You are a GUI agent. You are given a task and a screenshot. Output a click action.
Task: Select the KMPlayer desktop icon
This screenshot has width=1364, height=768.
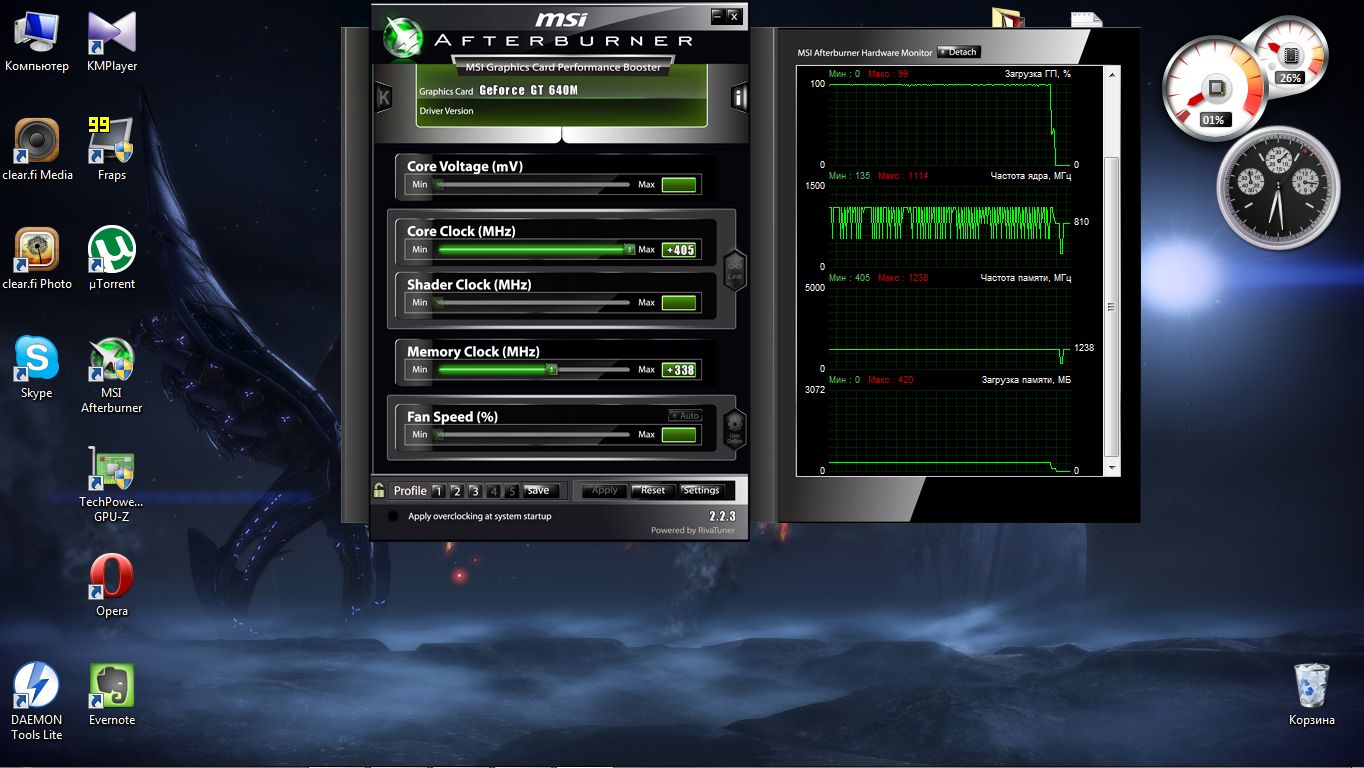pos(112,42)
